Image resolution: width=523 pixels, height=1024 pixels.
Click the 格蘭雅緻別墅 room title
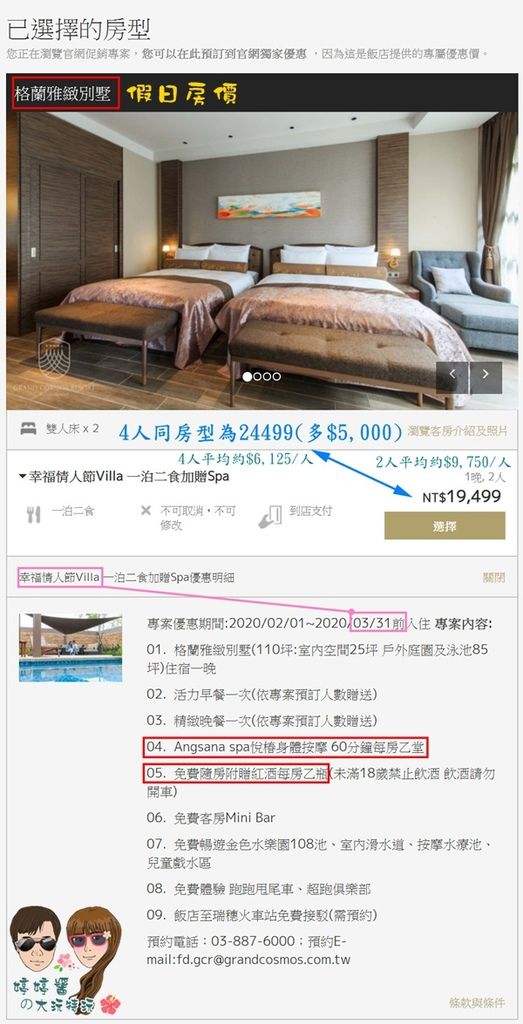click(63, 95)
